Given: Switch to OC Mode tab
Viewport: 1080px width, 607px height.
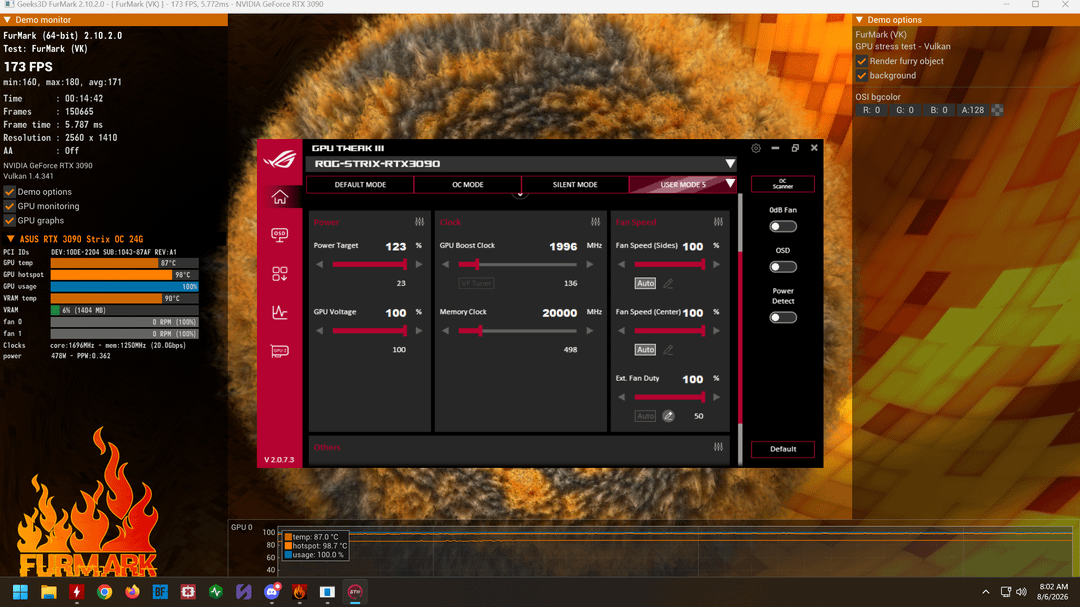Looking at the screenshot, I should click(468, 185).
